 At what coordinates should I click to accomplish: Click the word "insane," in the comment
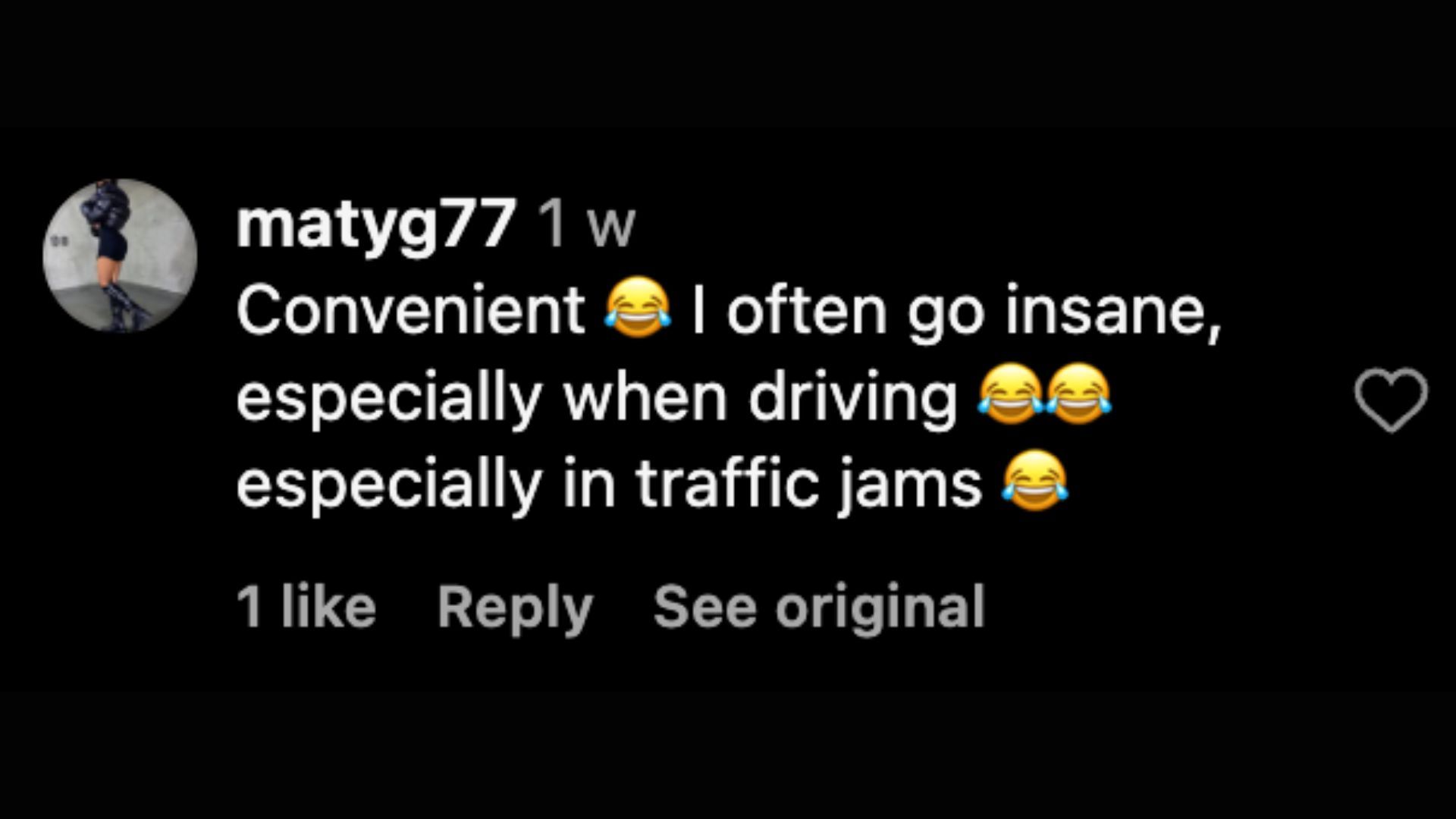(1113, 311)
